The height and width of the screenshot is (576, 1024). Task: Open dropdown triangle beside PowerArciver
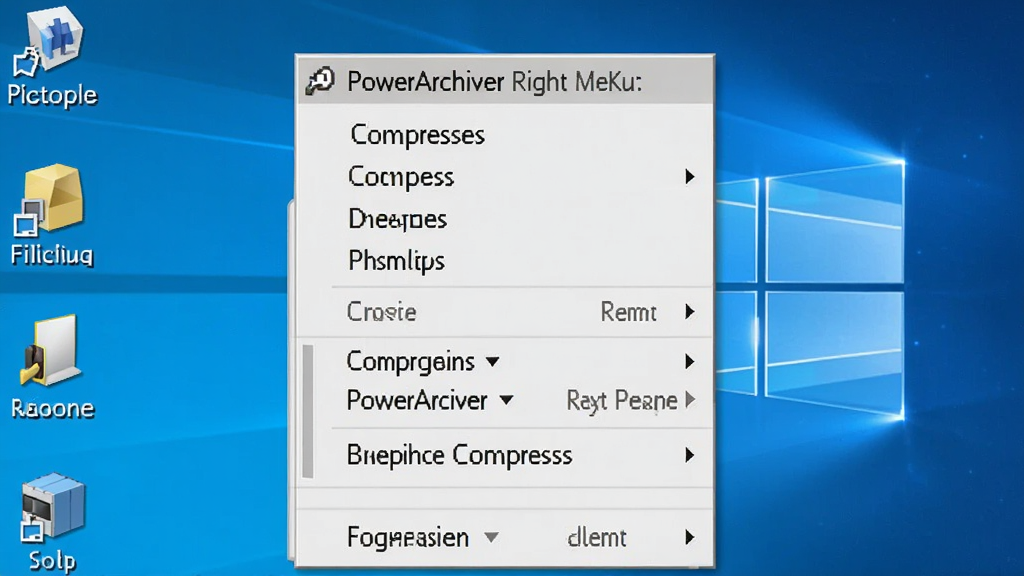(x=506, y=400)
